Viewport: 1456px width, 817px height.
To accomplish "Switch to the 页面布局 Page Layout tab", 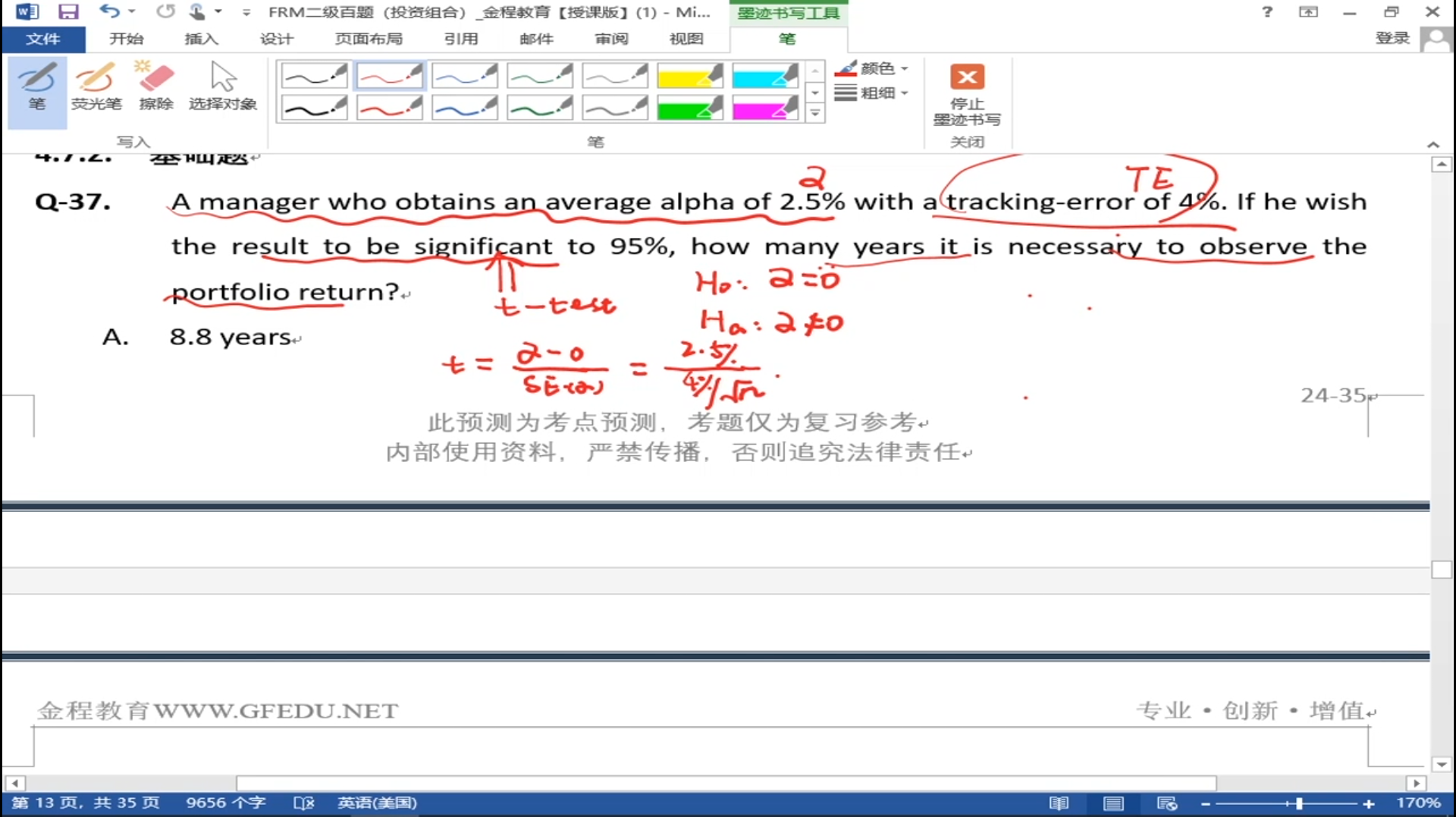I will (369, 39).
